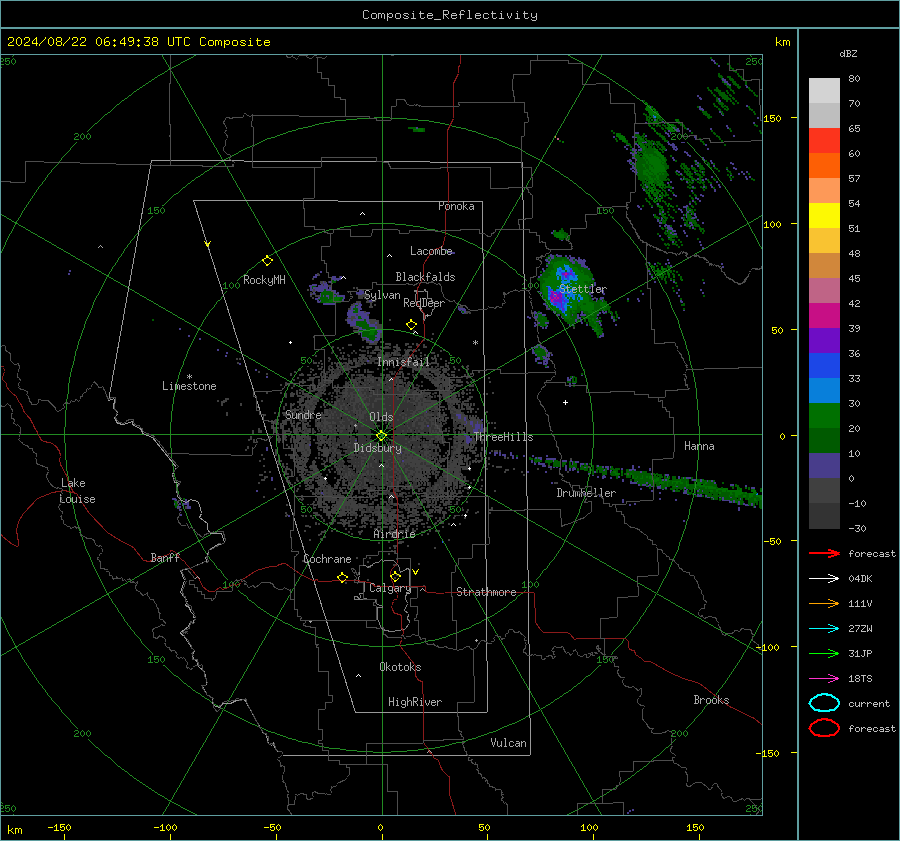The image size is (900, 841).
Task: Select the dark green 10–20 dBZ swatch
Action: point(824,440)
